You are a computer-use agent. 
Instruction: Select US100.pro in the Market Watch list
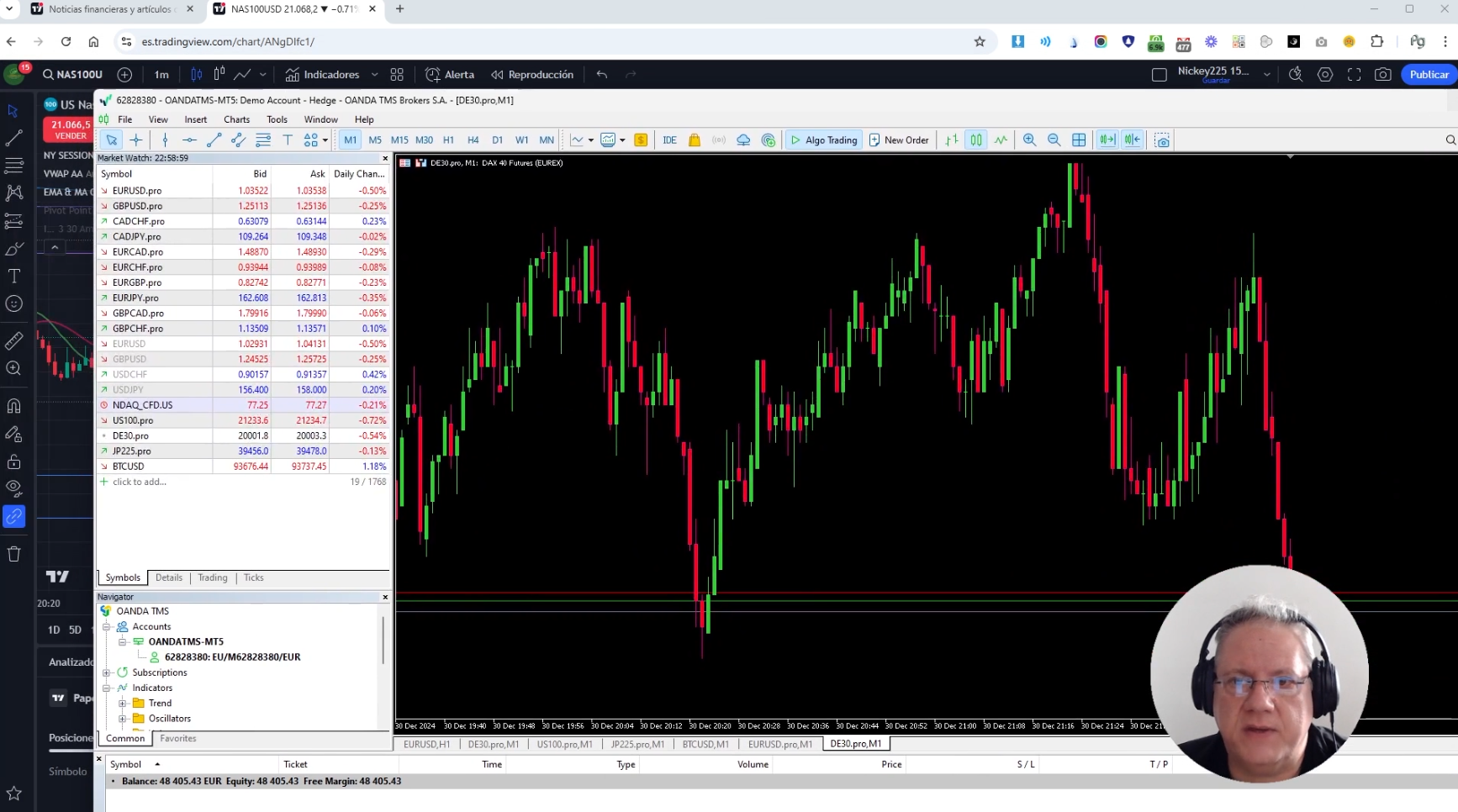tap(132, 420)
